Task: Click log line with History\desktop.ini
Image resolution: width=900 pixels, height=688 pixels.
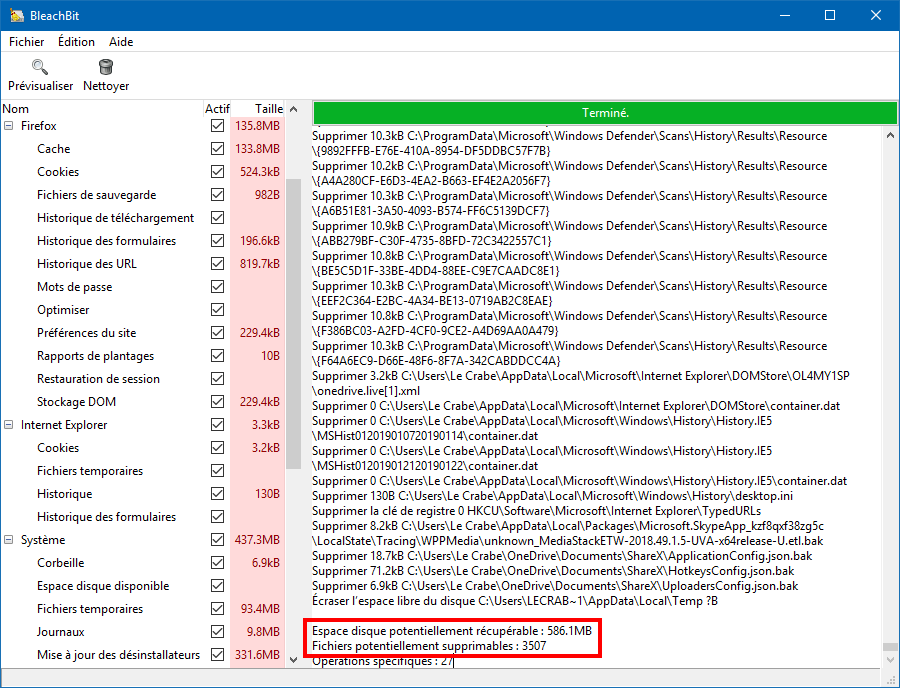Action: pyautogui.click(x=552, y=496)
